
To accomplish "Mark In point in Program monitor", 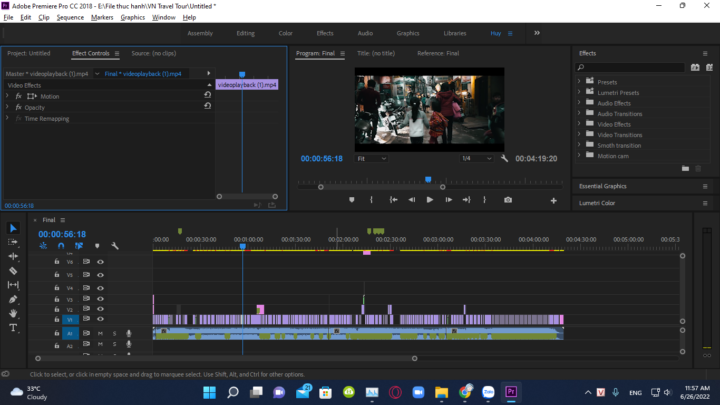I will (371, 200).
